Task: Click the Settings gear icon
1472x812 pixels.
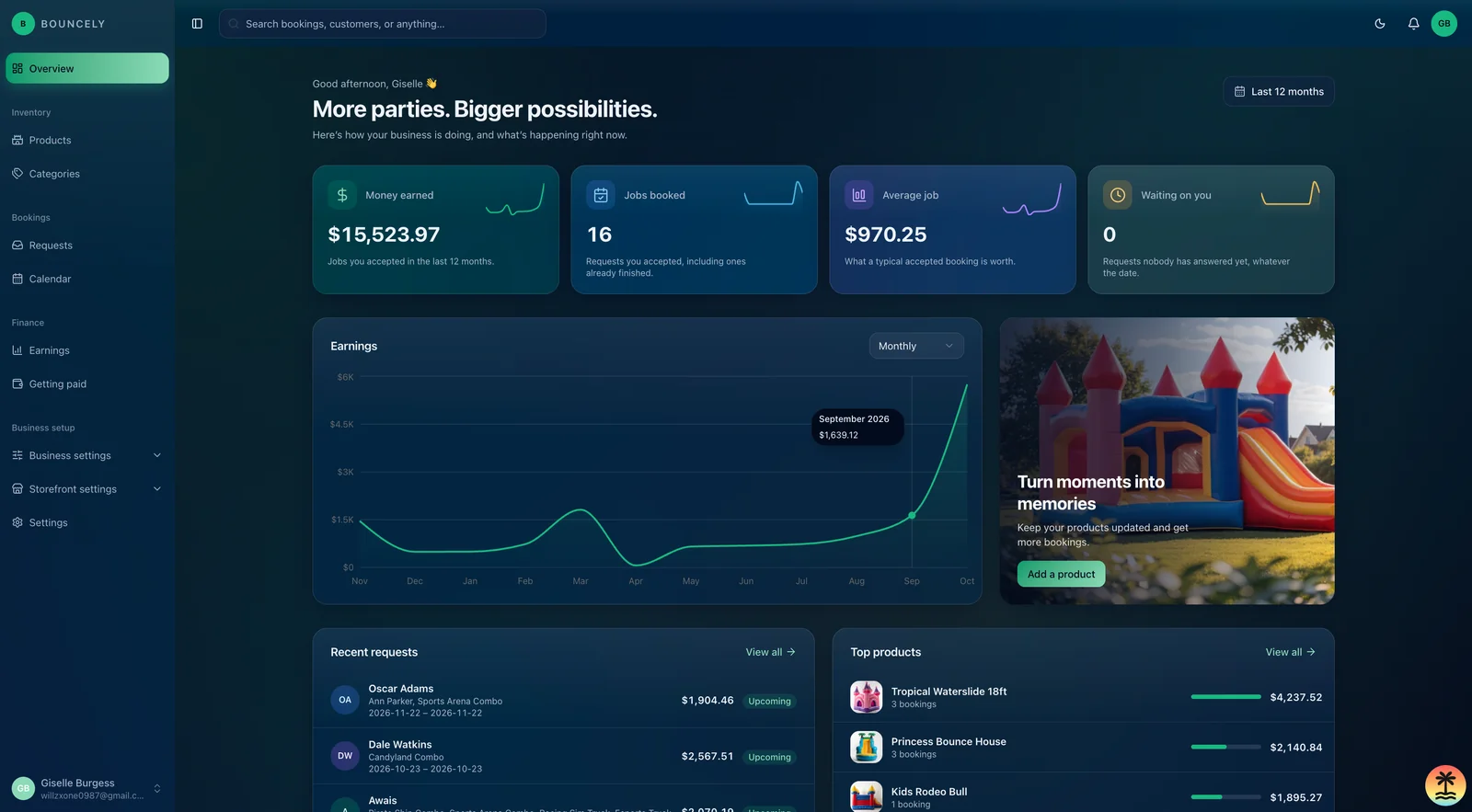Action: (17, 522)
